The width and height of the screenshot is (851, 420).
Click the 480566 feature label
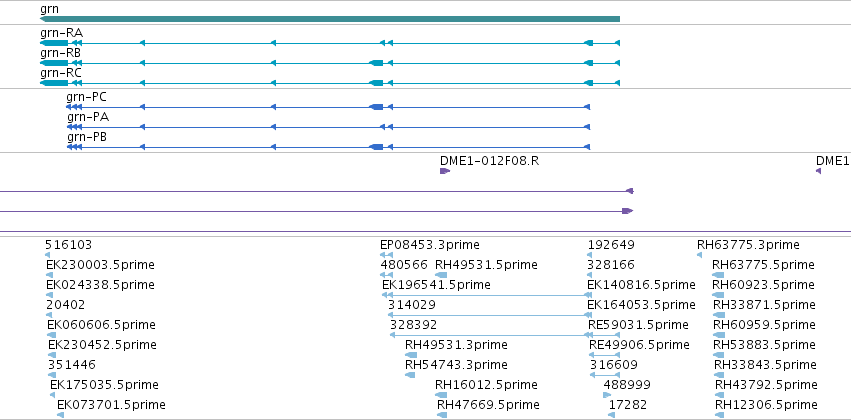(404, 265)
